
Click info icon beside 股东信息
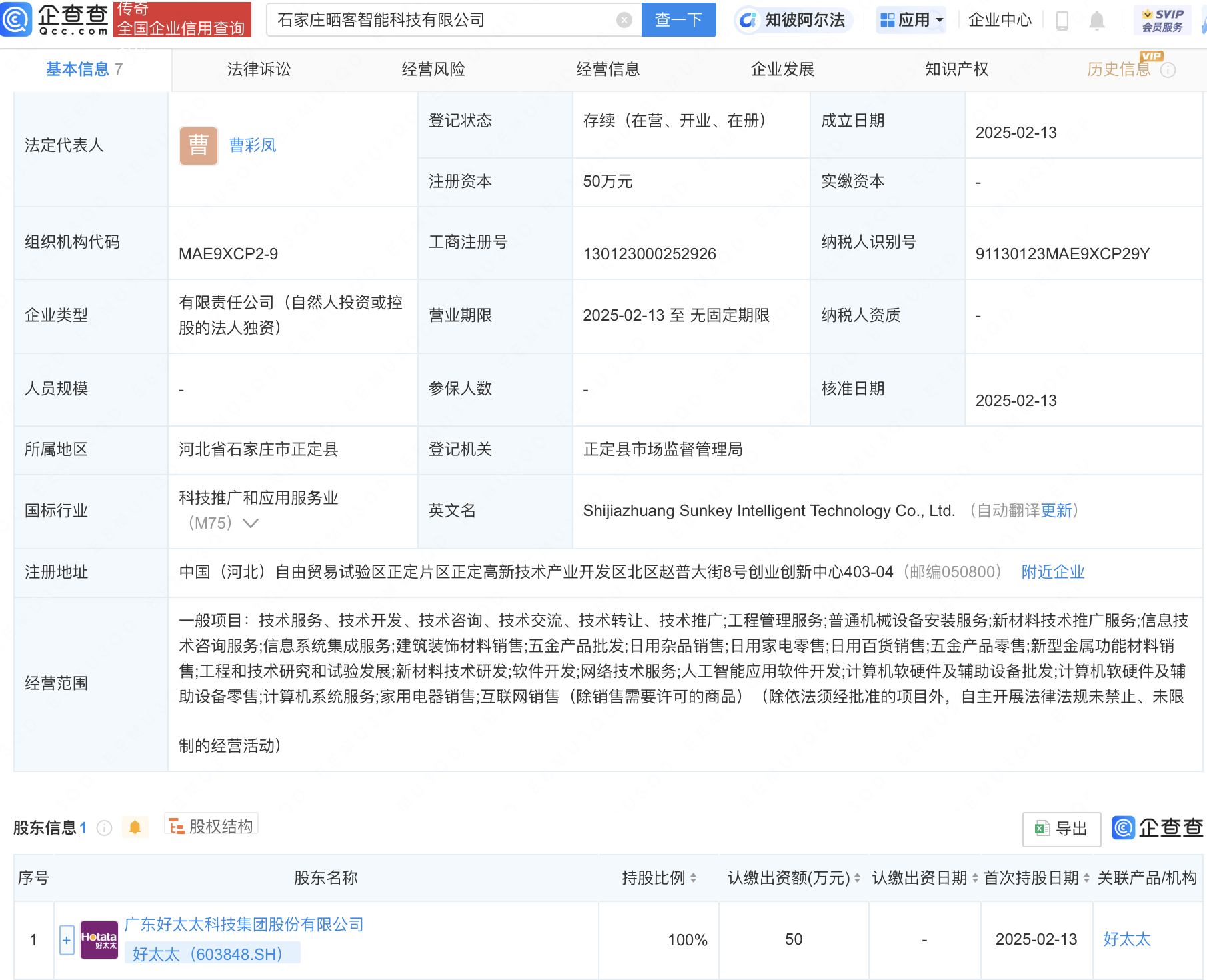[105, 828]
